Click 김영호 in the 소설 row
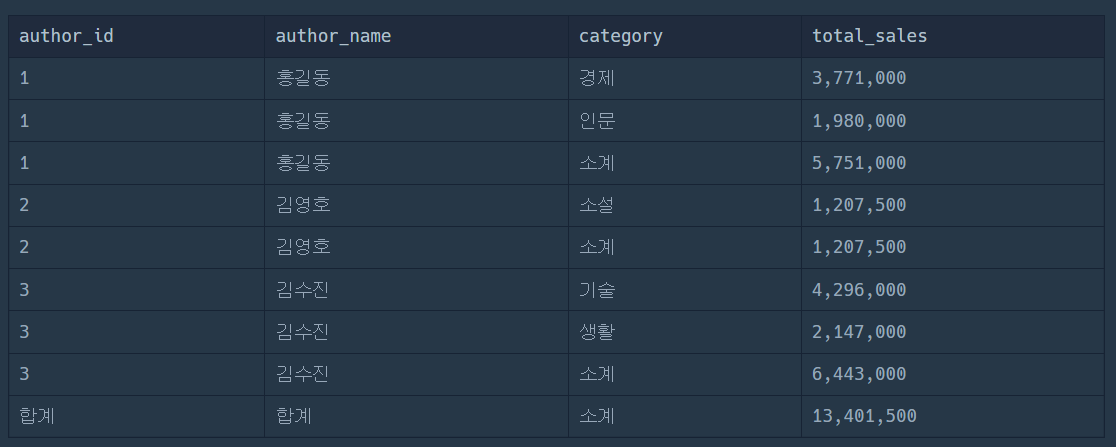Image resolution: width=1116 pixels, height=447 pixels. click(303, 205)
